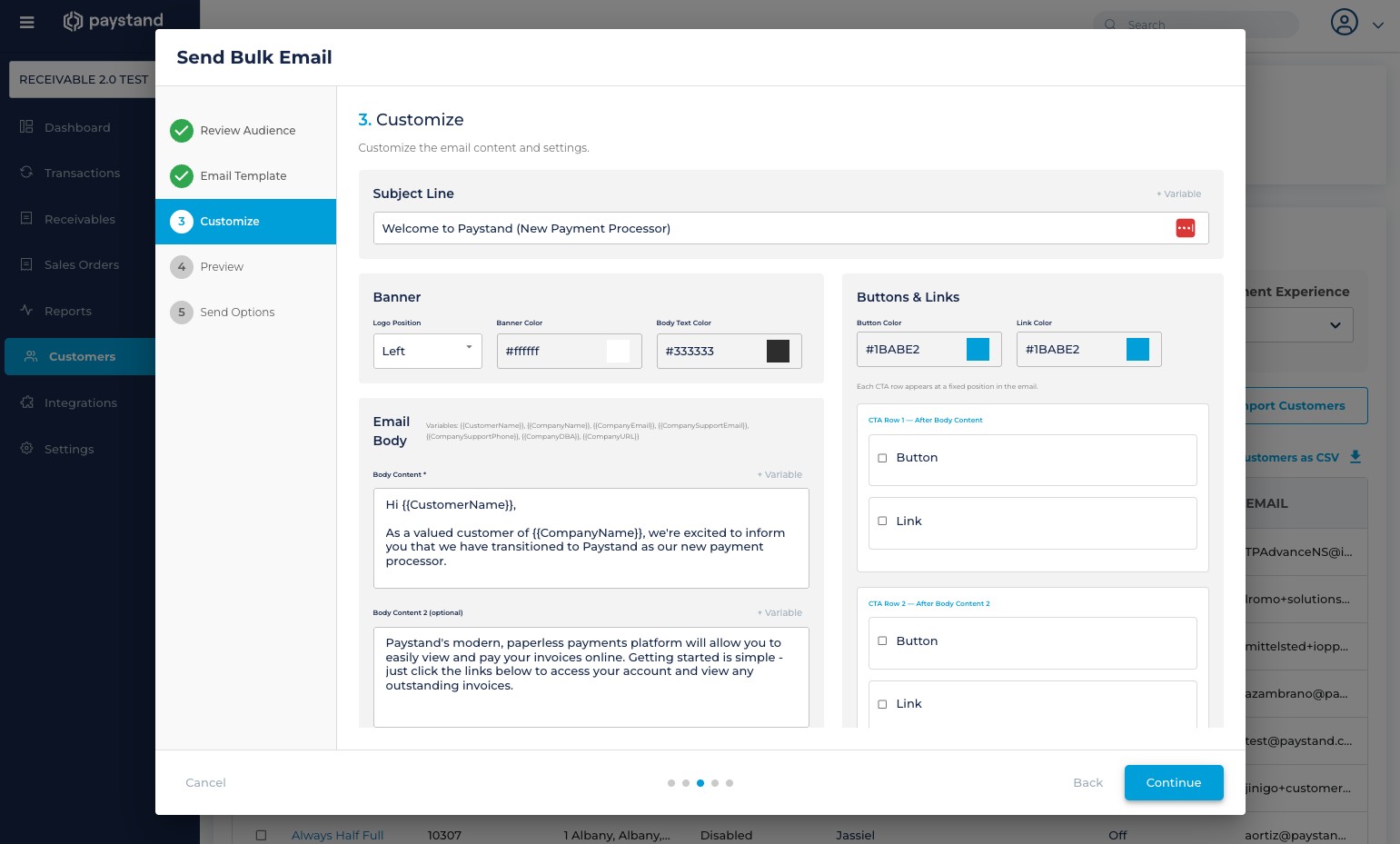Open the Always Half Full customer link
1400x844 pixels.
point(337,835)
